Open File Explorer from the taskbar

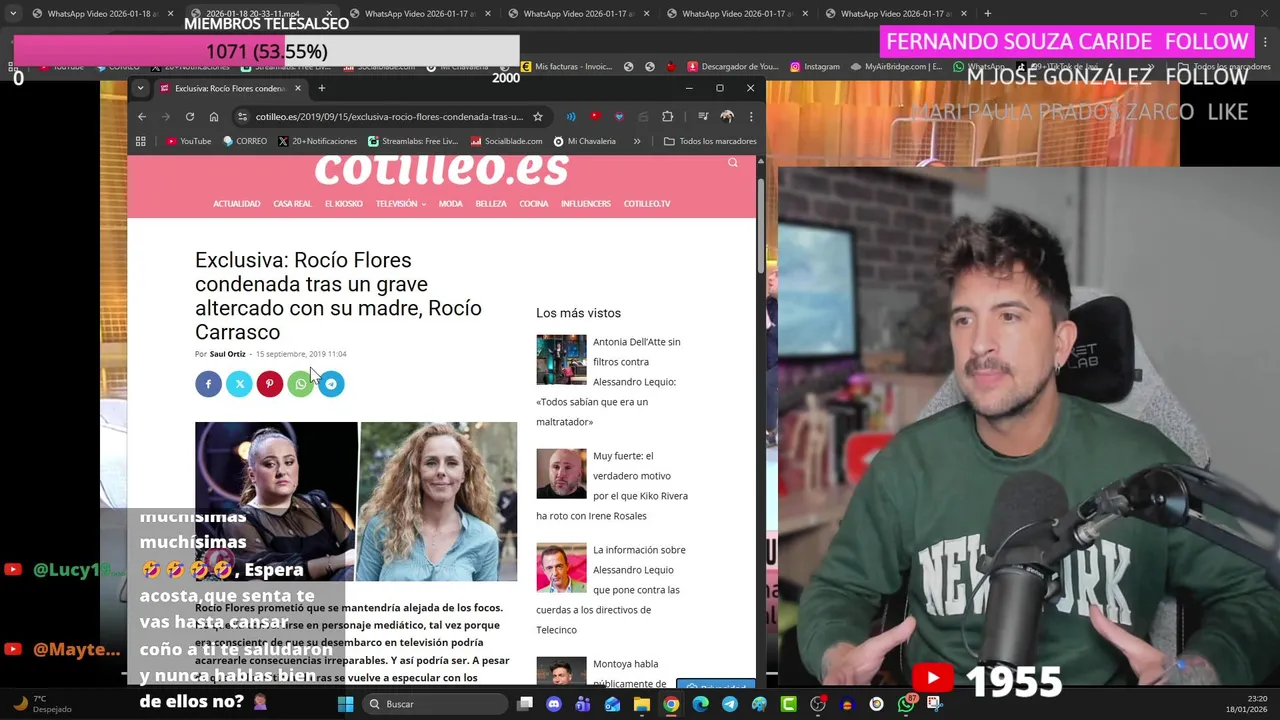coord(642,704)
